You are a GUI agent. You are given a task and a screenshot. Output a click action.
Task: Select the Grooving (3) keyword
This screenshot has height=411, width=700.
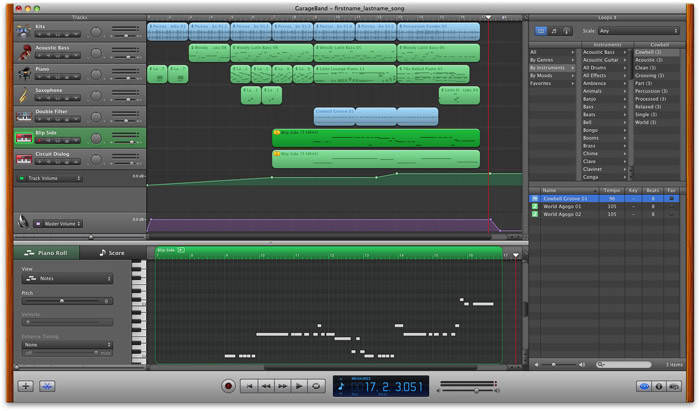click(657, 75)
